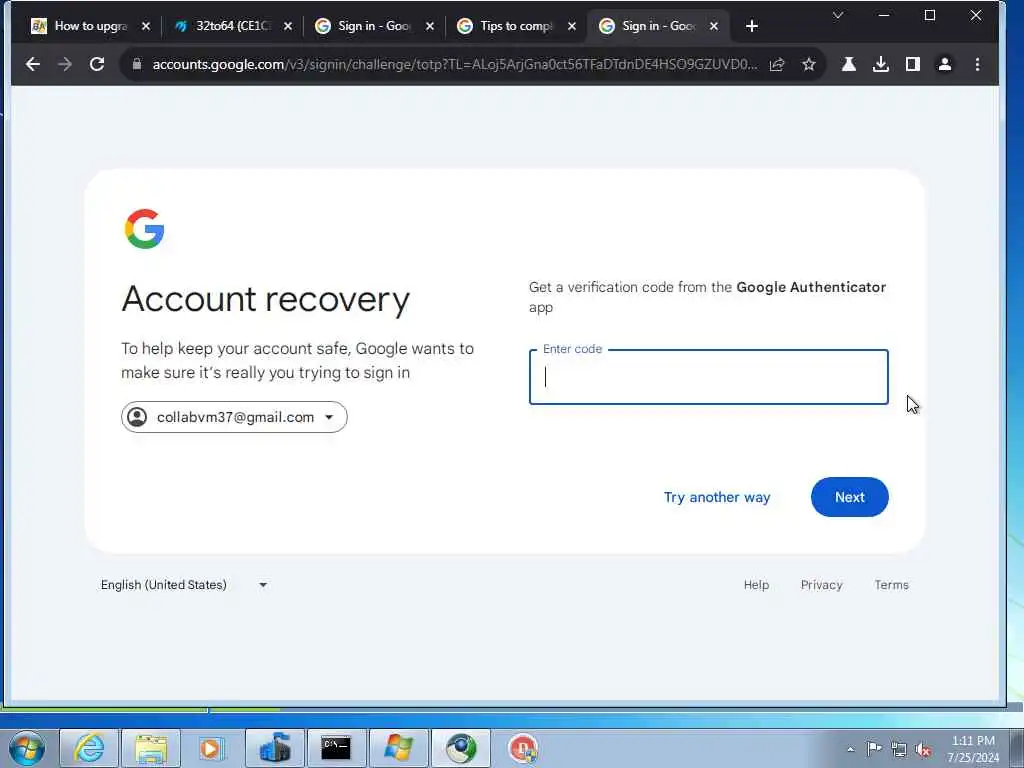Share this page icon in address bar

coord(776,64)
